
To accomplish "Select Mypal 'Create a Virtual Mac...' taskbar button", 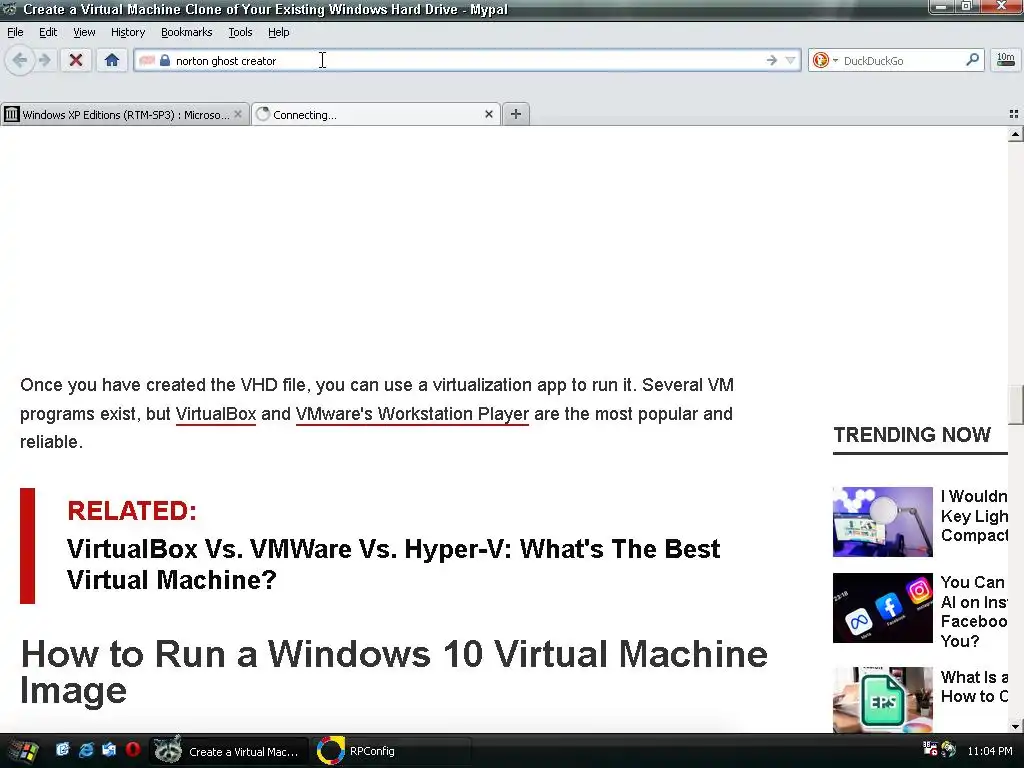I will [229, 751].
